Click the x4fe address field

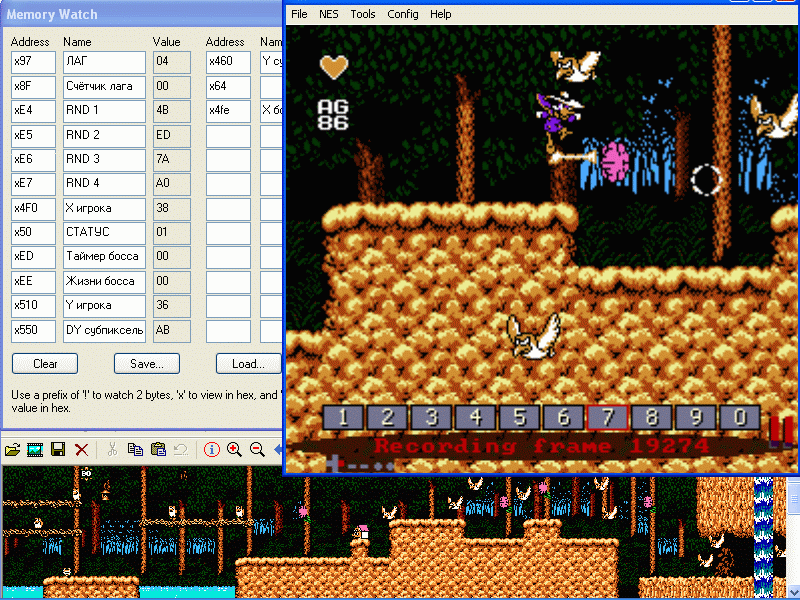[228, 111]
